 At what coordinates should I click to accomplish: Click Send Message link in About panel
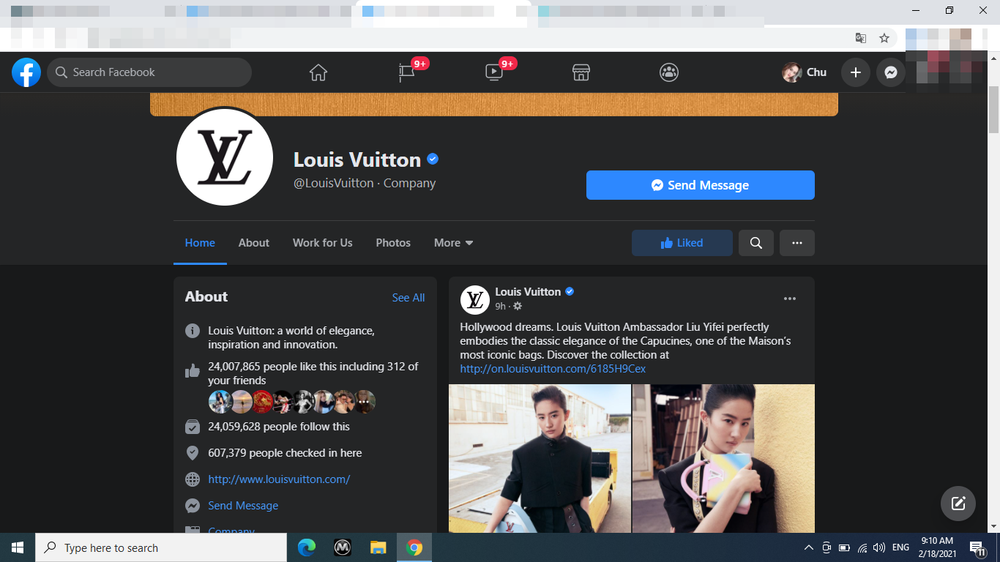[x=243, y=505]
